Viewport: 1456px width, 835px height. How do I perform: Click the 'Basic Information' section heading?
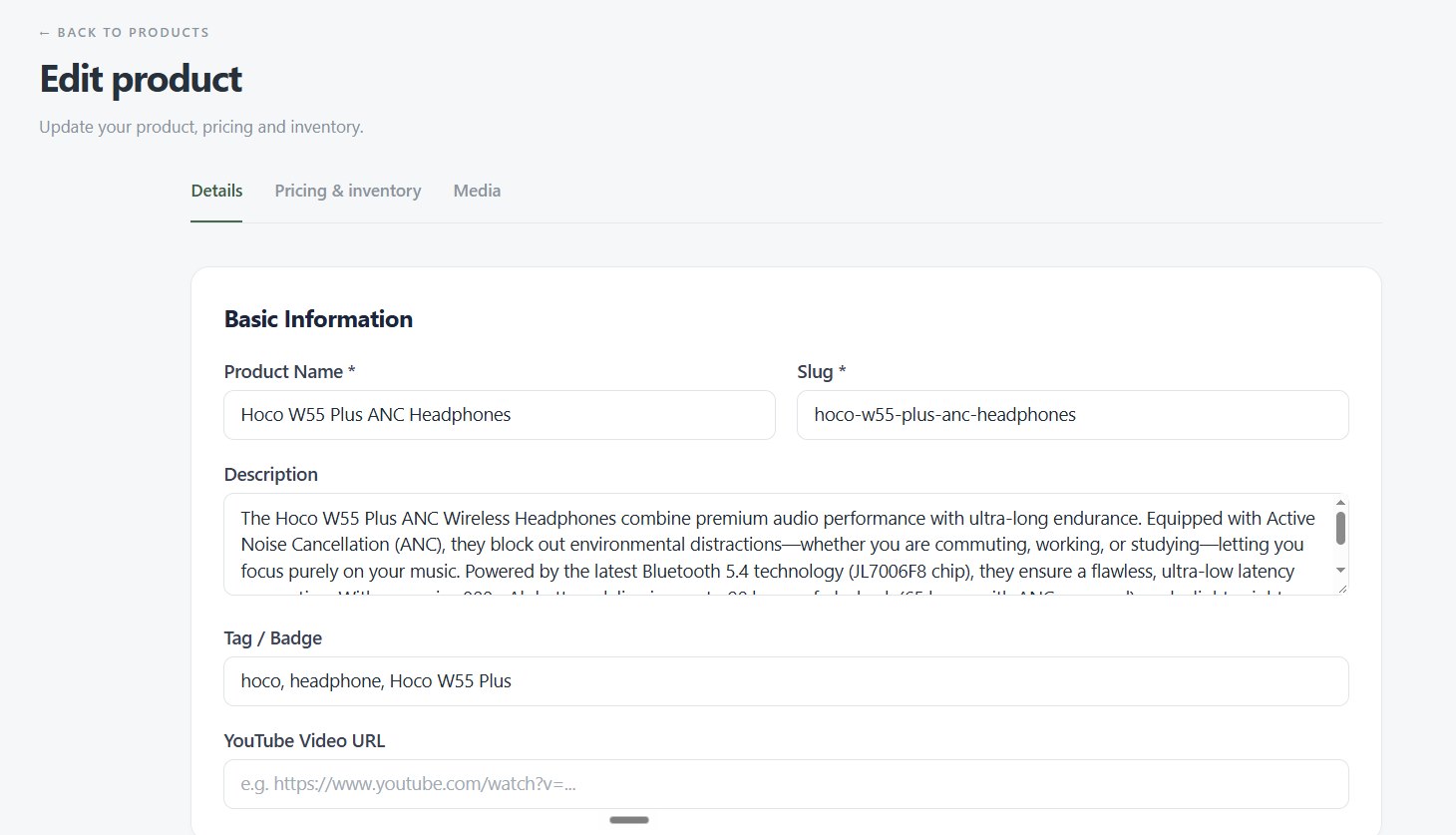(318, 319)
